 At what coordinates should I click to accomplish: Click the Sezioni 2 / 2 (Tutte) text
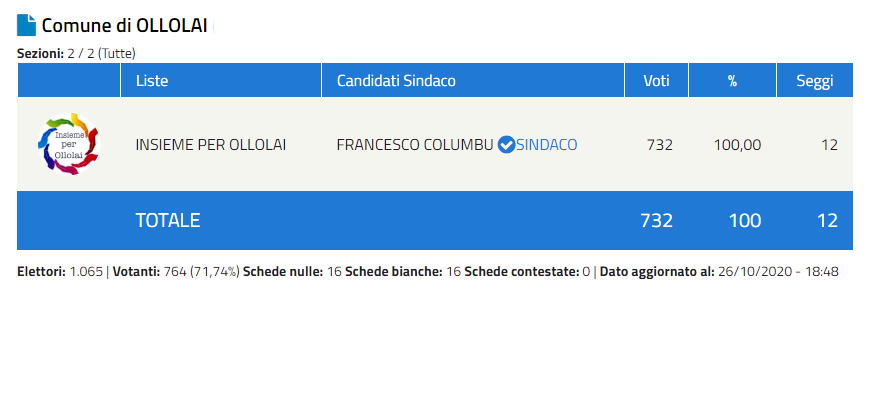(x=76, y=53)
